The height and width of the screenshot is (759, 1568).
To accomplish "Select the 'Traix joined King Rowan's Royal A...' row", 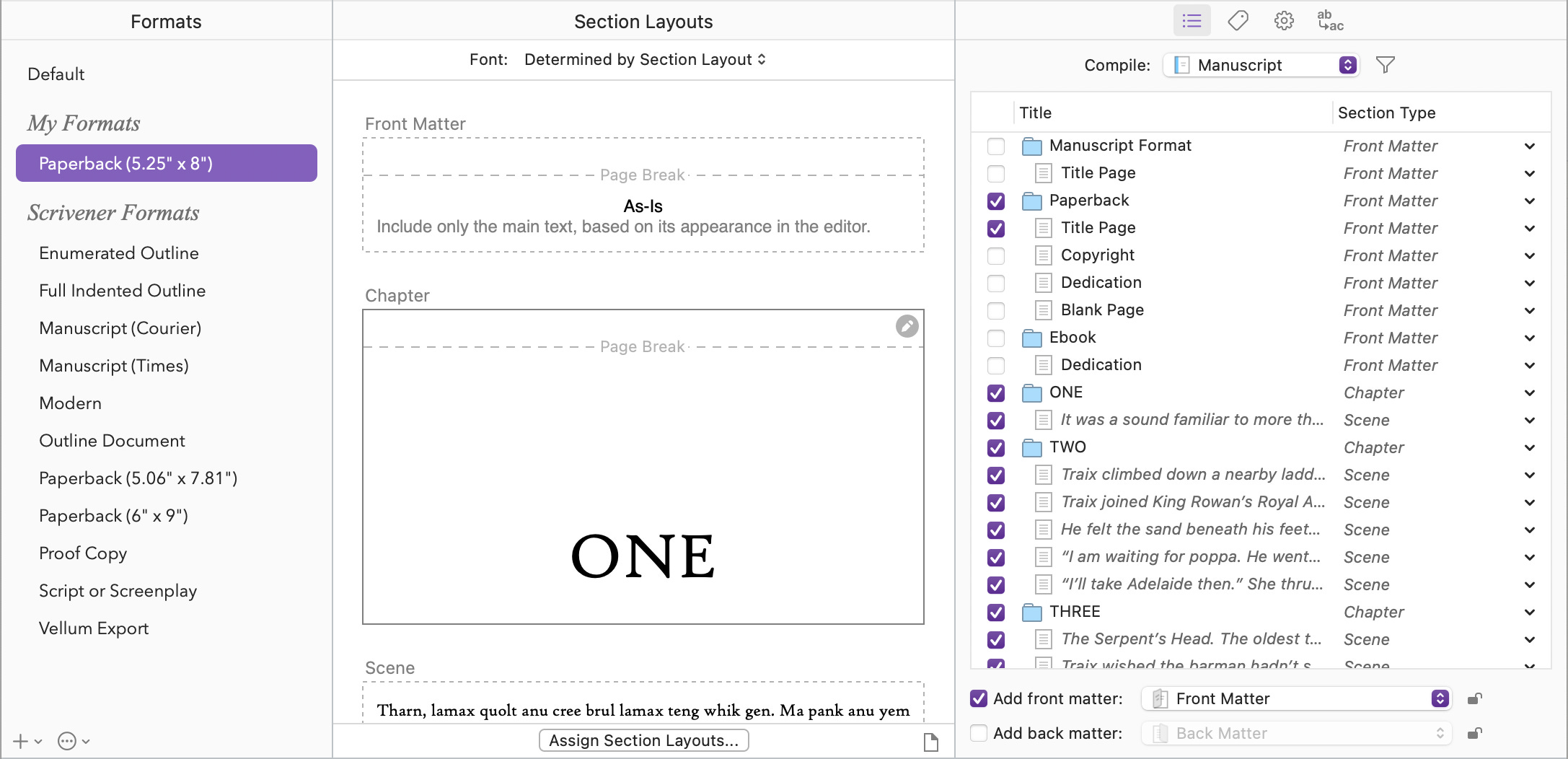I will click(1261, 502).
